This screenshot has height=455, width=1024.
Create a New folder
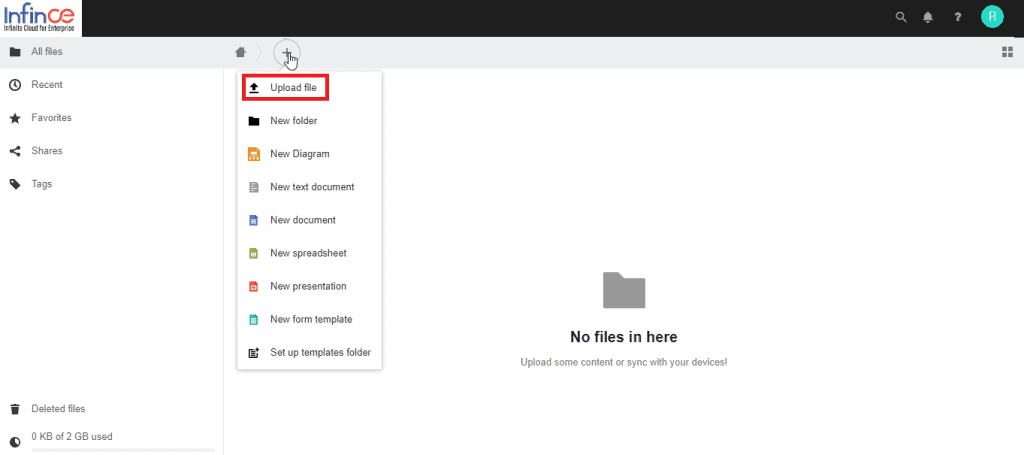point(293,121)
